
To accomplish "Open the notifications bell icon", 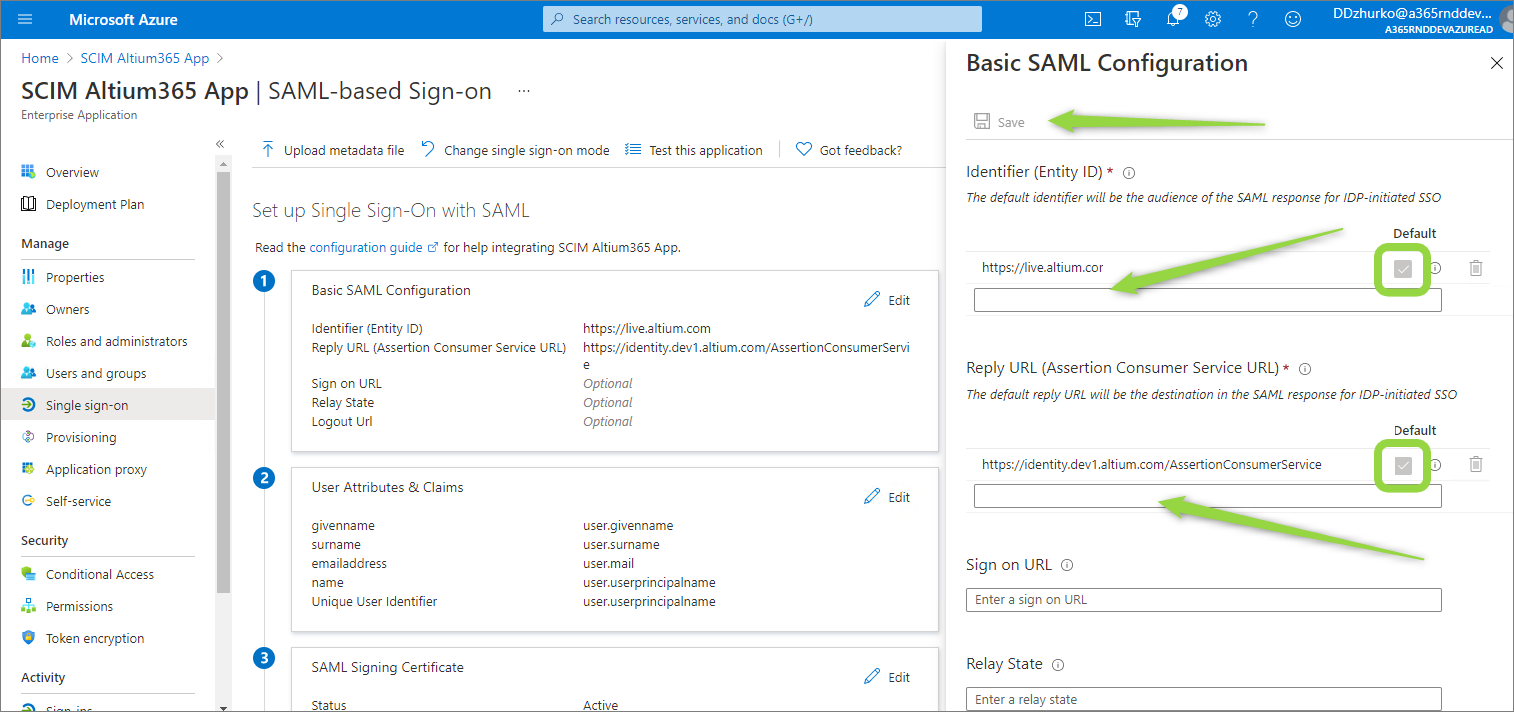I will pyautogui.click(x=1174, y=19).
